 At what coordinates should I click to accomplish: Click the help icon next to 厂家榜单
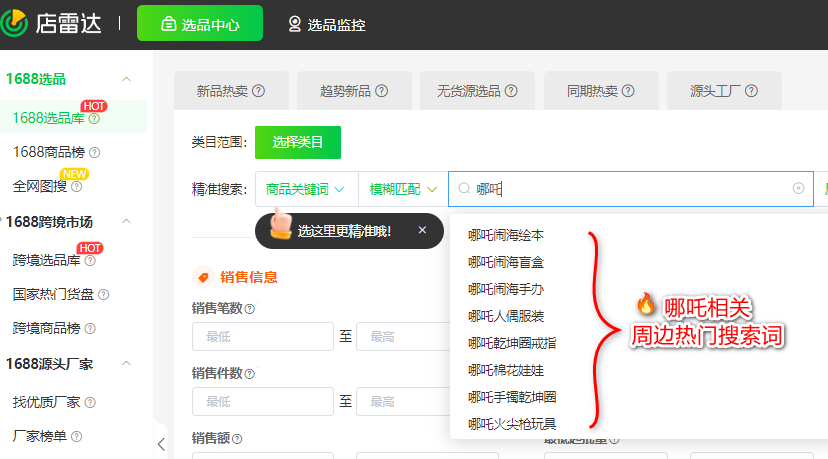77,437
